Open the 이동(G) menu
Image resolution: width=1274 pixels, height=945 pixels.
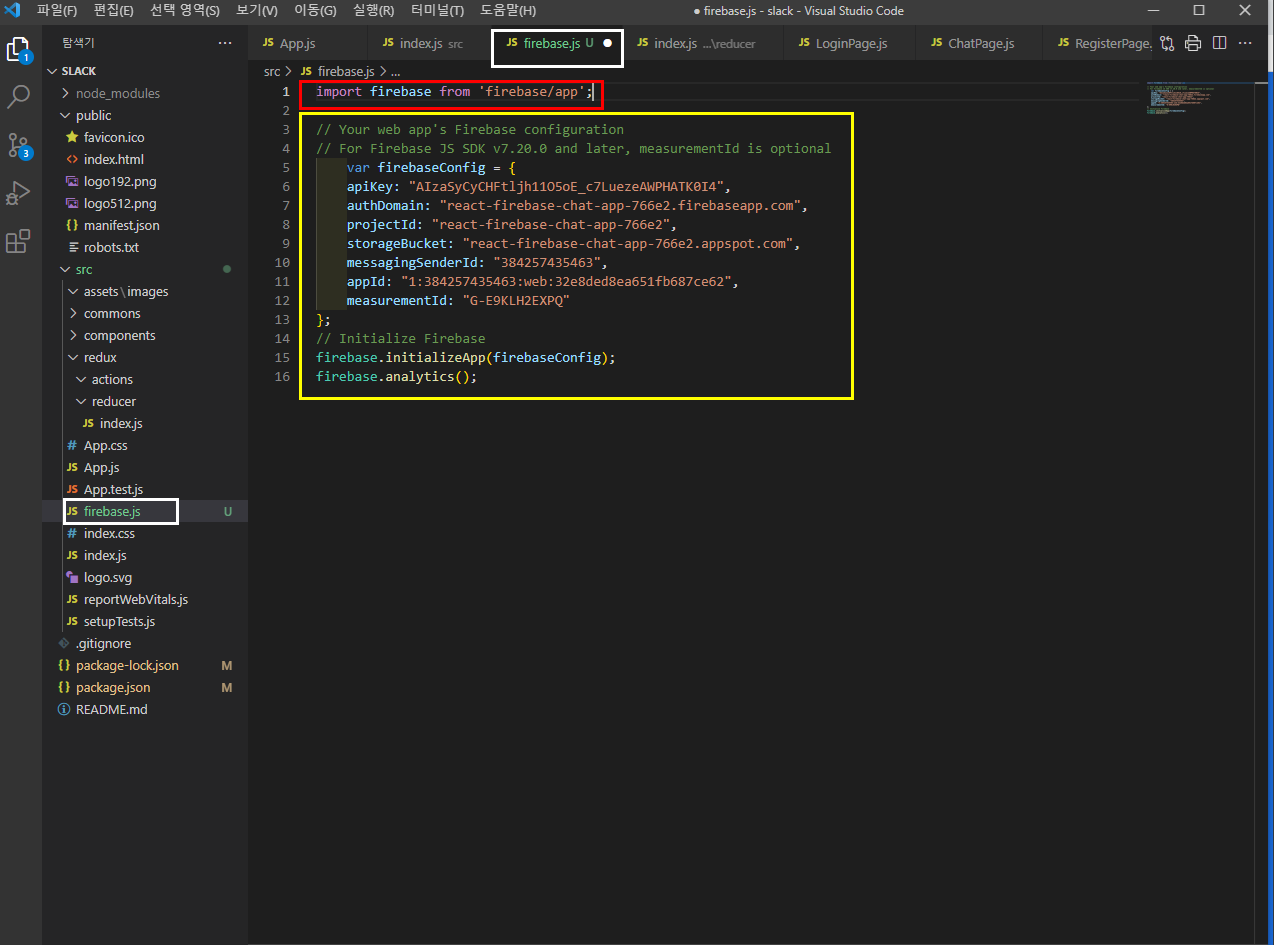pyautogui.click(x=315, y=11)
